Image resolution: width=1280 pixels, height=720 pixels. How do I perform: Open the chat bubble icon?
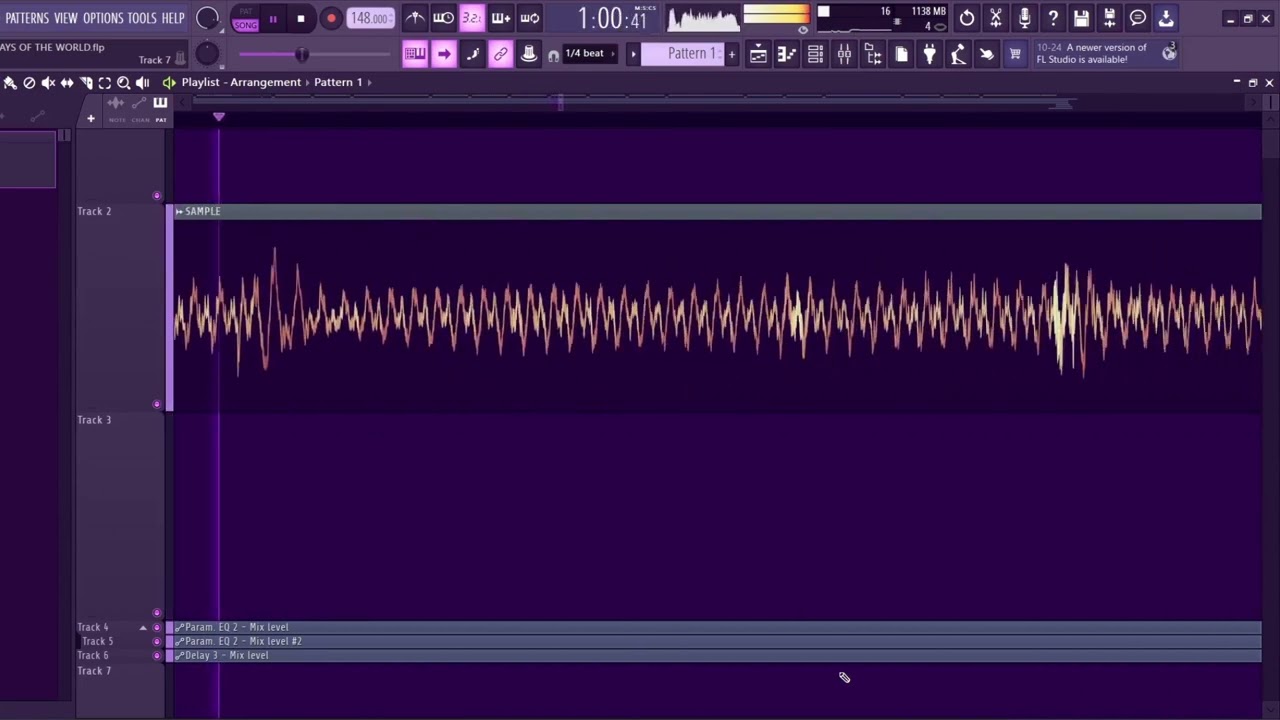coord(1138,18)
